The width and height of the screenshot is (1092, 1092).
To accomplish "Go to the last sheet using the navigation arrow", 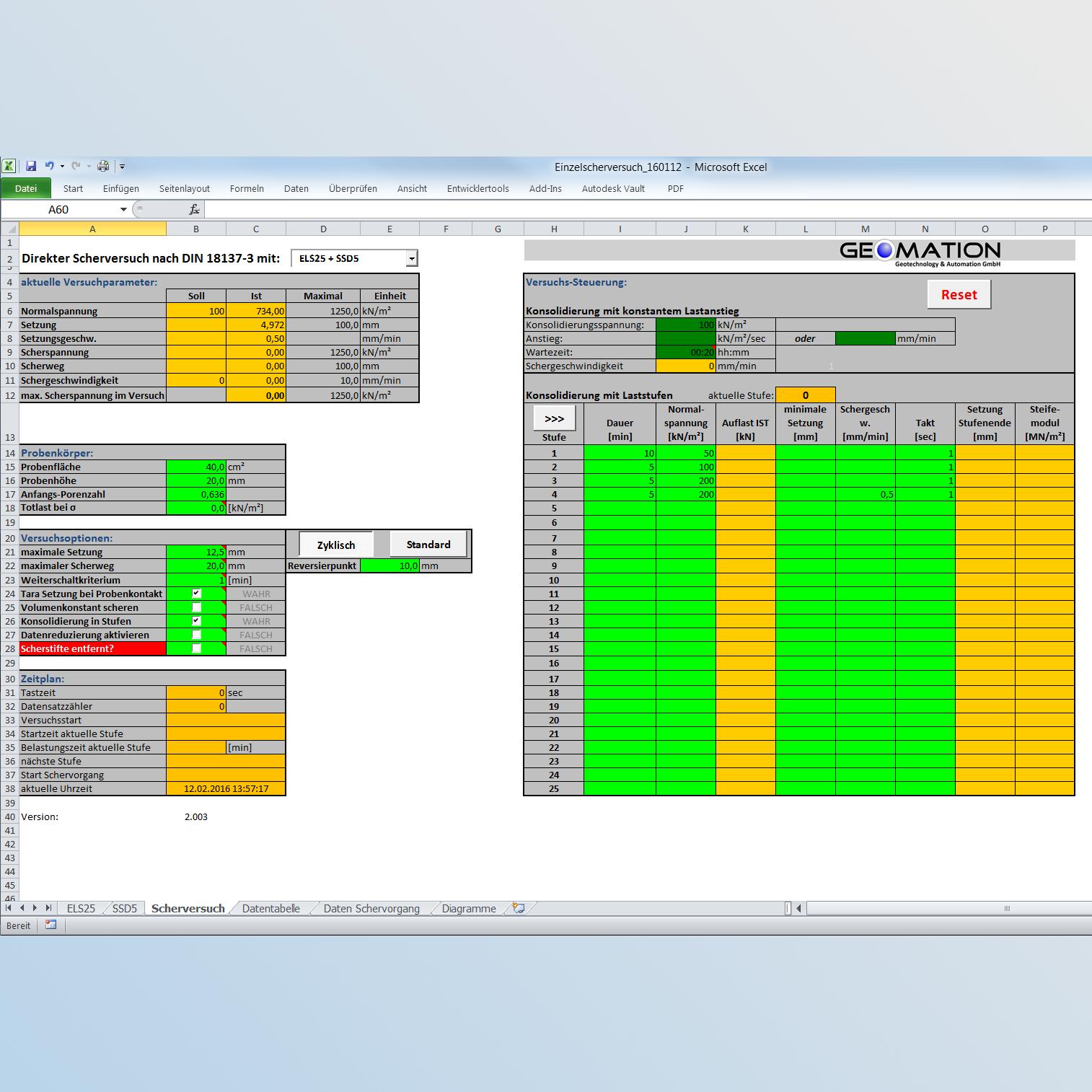I will [48, 908].
